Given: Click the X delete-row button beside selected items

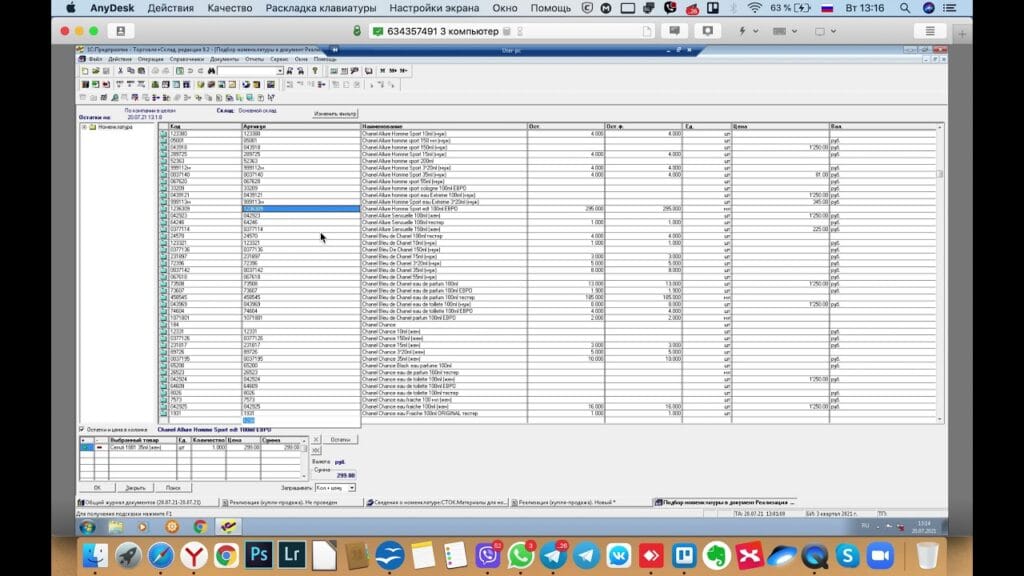Looking at the screenshot, I should [317, 439].
